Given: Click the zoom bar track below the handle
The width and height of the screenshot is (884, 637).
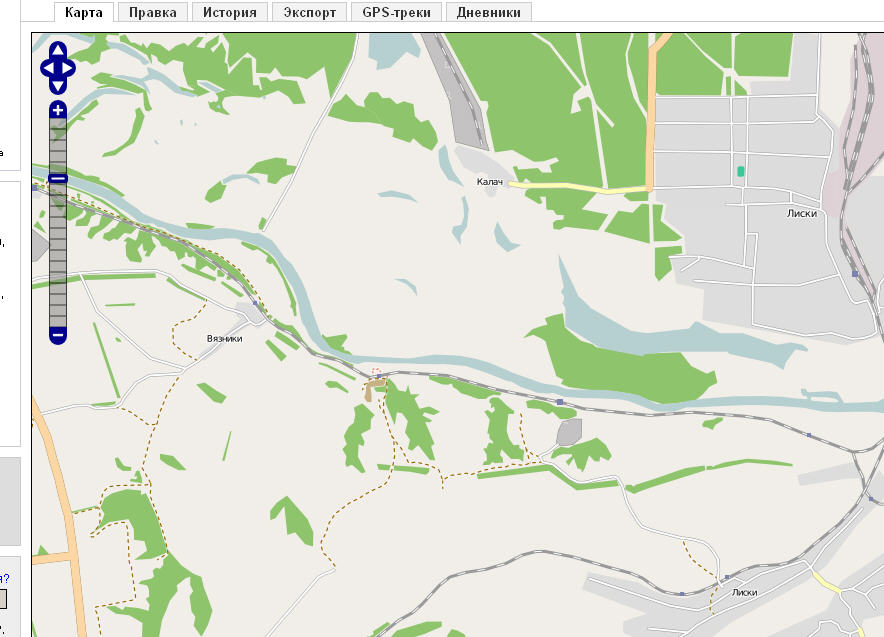Looking at the screenshot, I should pos(58,255).
